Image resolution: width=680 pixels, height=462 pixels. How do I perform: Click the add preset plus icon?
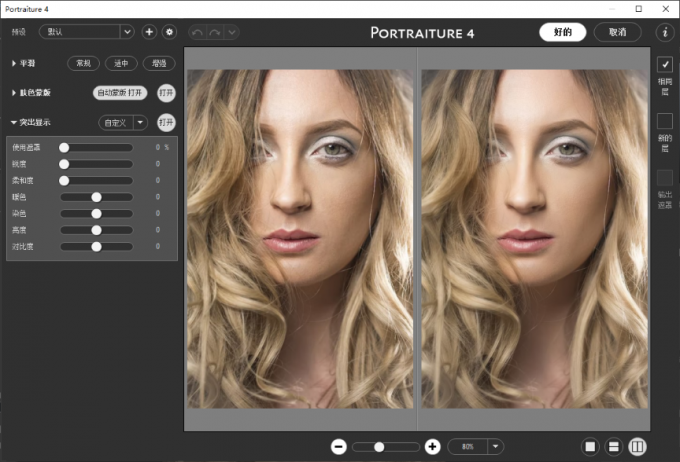coord(149,32)
